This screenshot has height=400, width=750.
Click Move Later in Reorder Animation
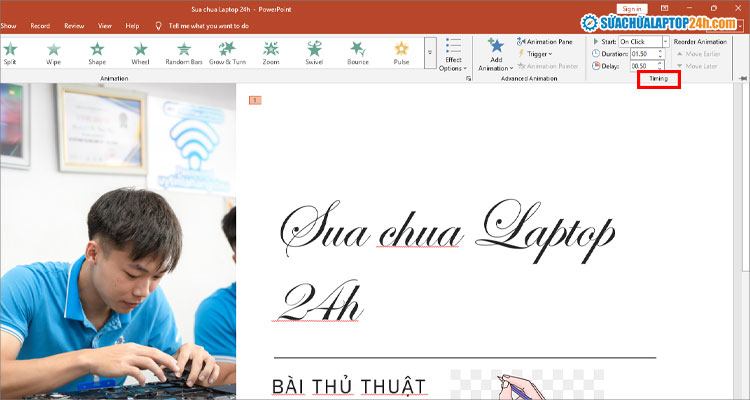(x=696, y=66)
